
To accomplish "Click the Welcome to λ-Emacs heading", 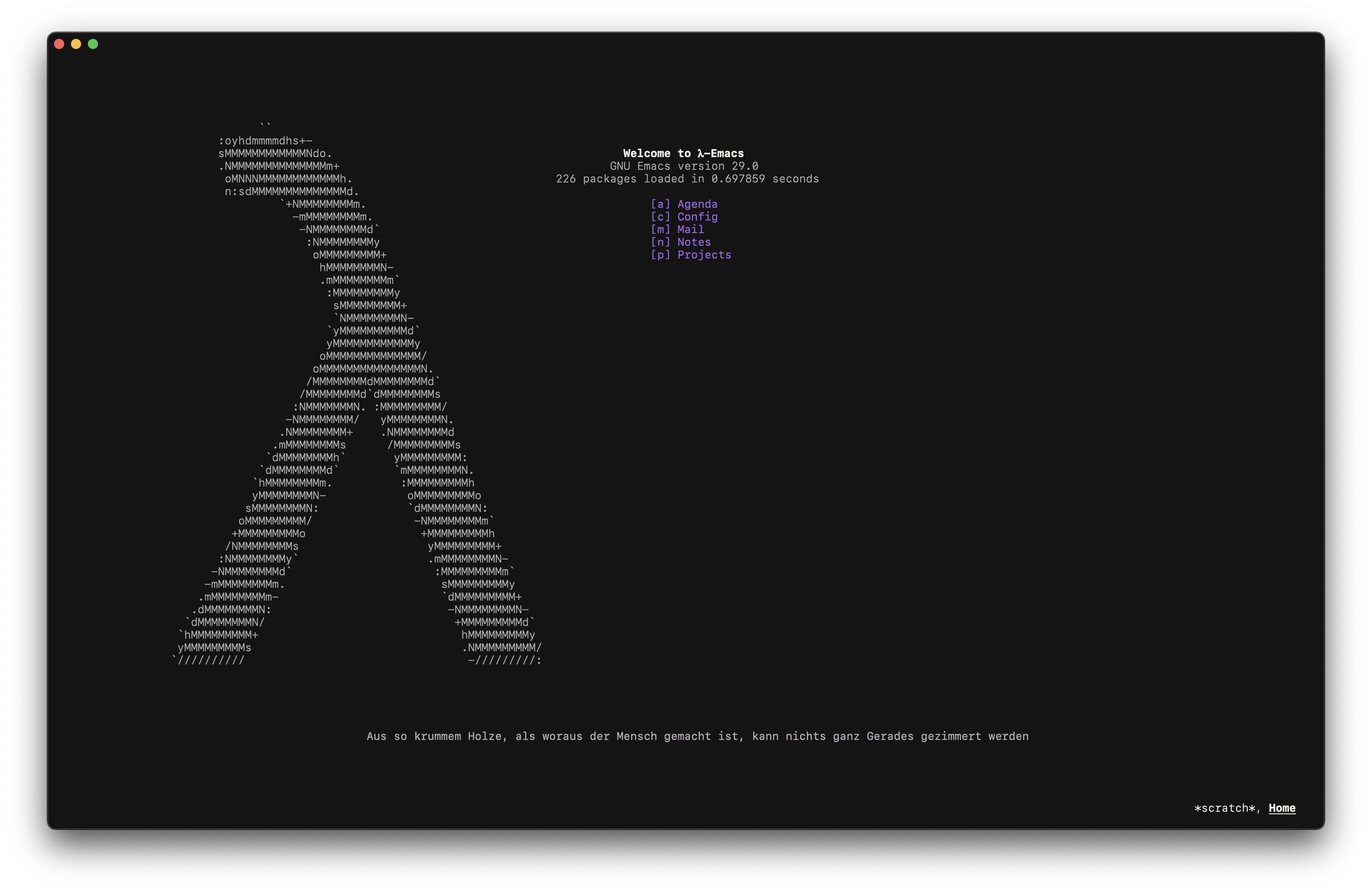I will coord(683,153).
